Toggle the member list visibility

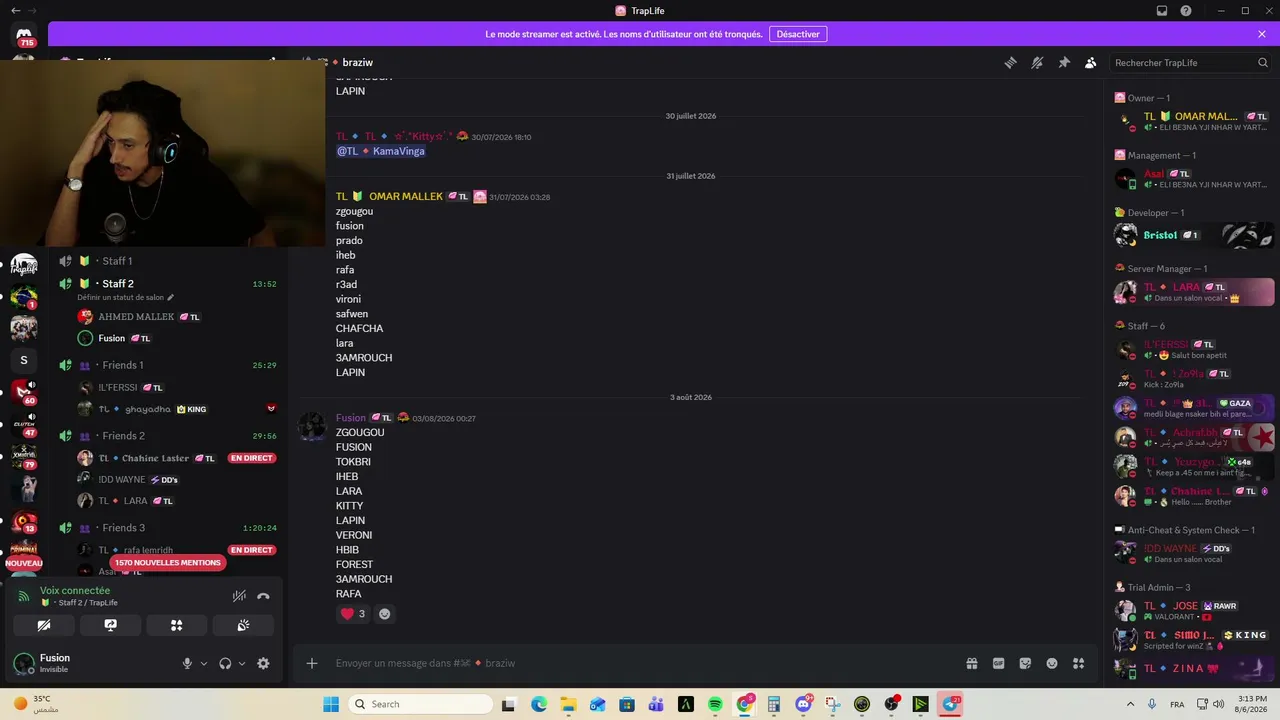click(x=1091, y=62)
